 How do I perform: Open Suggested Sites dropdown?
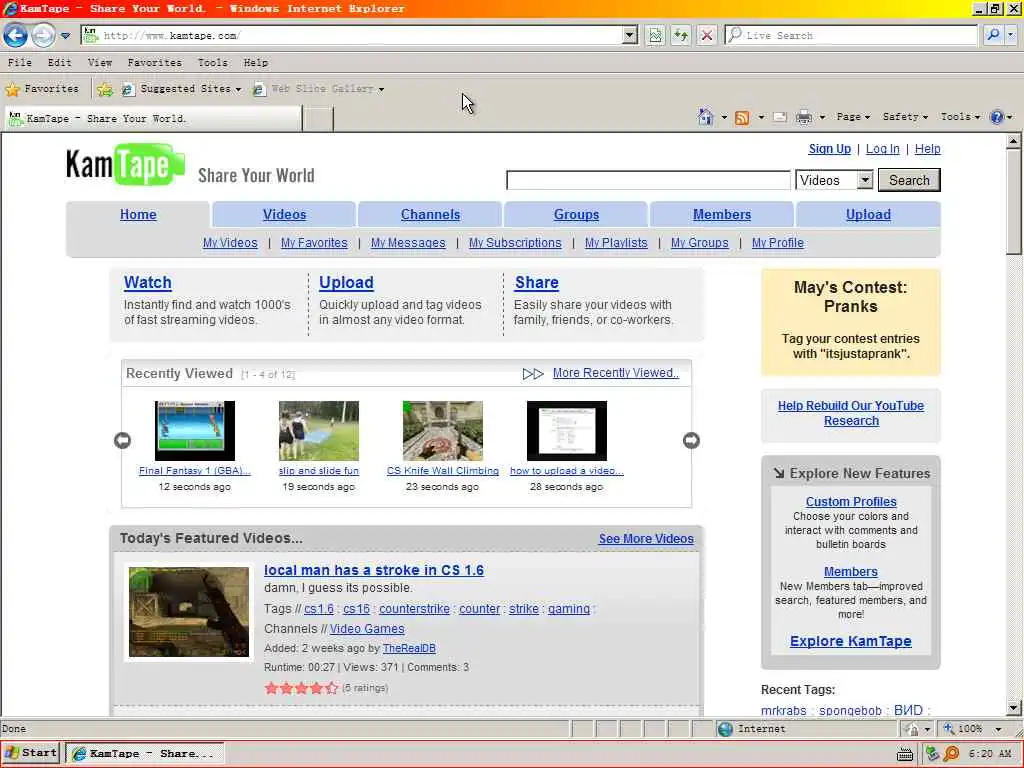pyautogui.click(x=183, y=89)
